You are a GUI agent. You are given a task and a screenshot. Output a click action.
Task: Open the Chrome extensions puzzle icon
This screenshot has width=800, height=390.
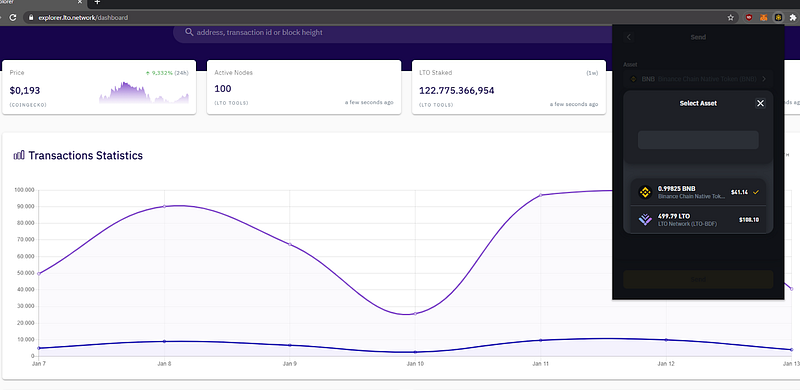point(793,17)
